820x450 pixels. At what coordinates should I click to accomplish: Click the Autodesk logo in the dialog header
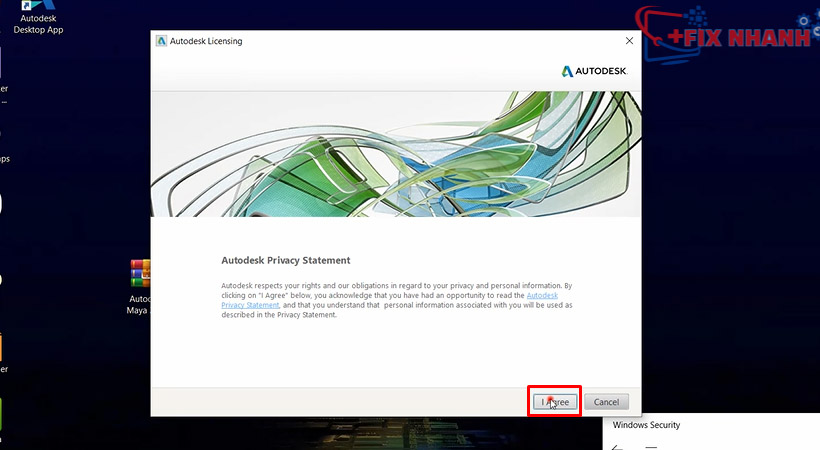point(594,72)
